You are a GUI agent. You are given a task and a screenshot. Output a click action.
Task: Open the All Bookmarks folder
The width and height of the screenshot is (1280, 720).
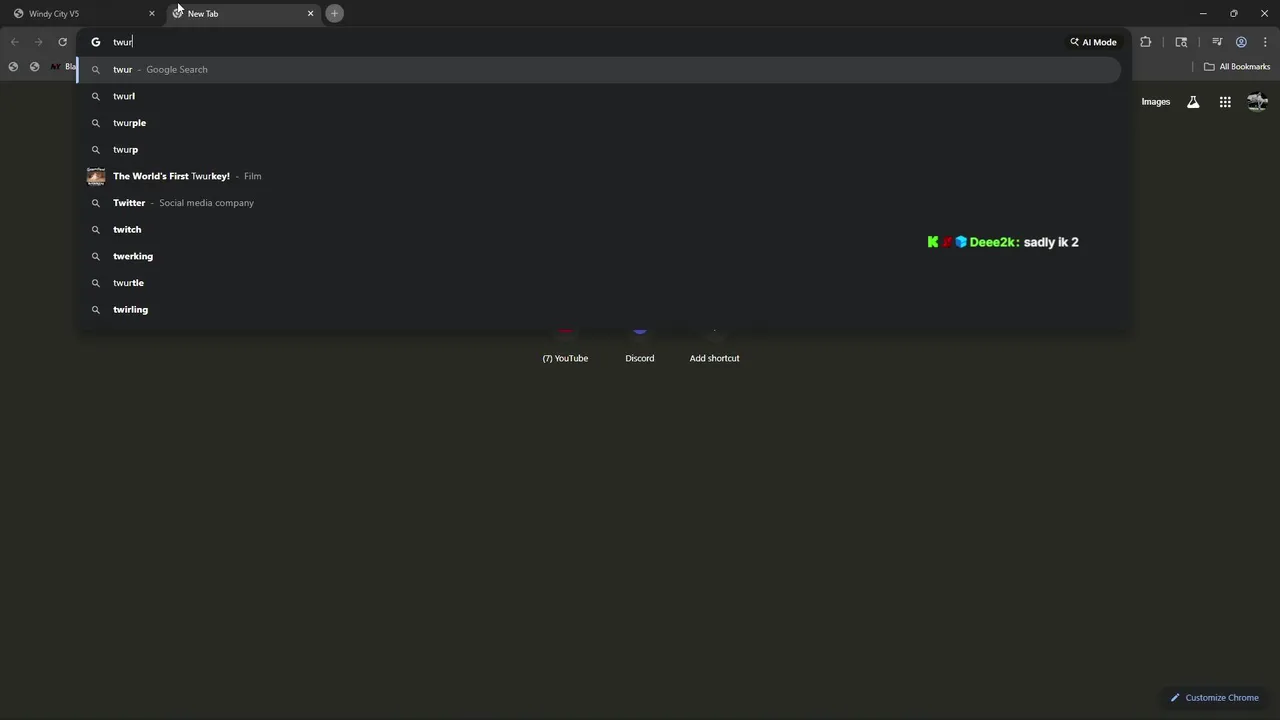point(1237,67)
